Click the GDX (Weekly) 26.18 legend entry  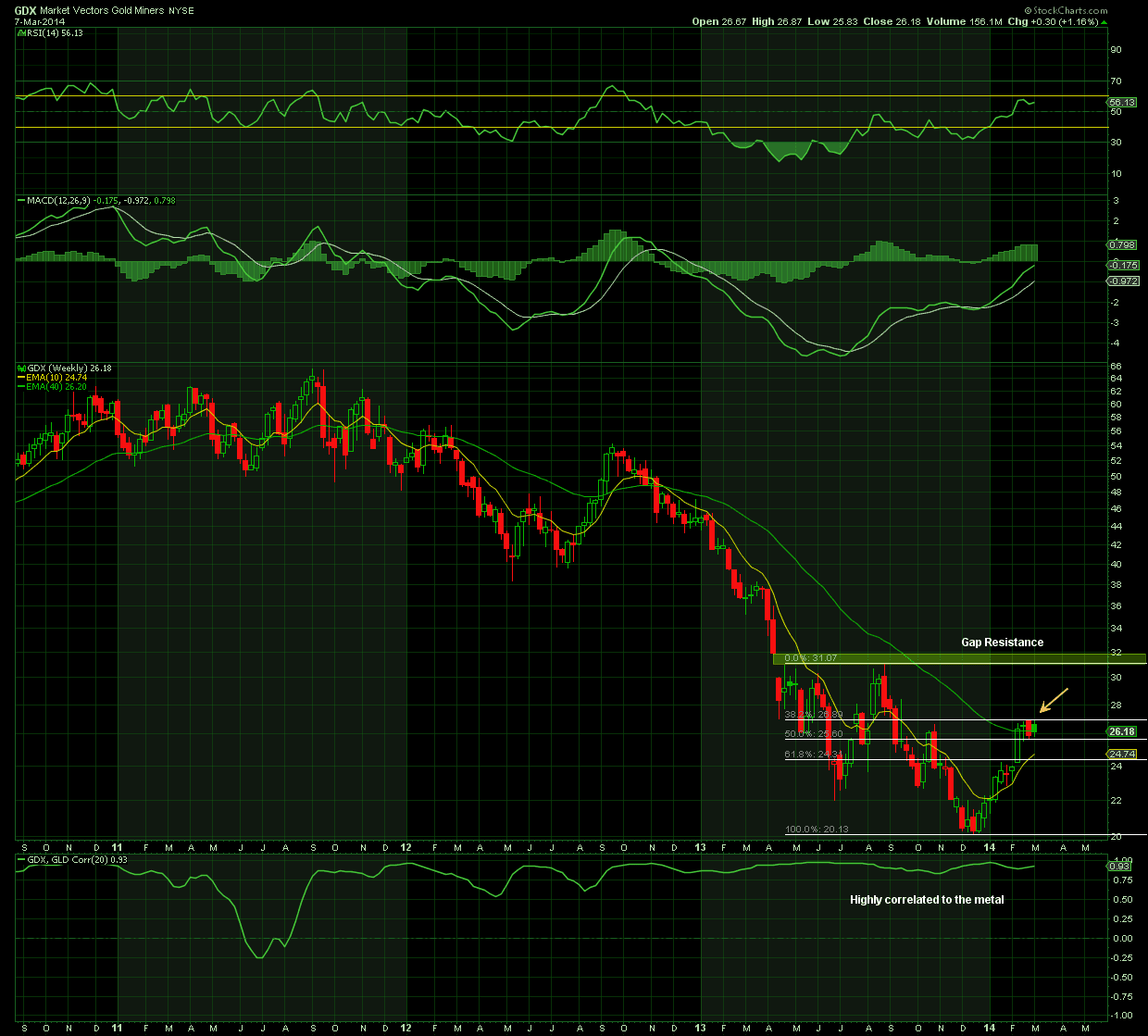[x=69, y=368]
